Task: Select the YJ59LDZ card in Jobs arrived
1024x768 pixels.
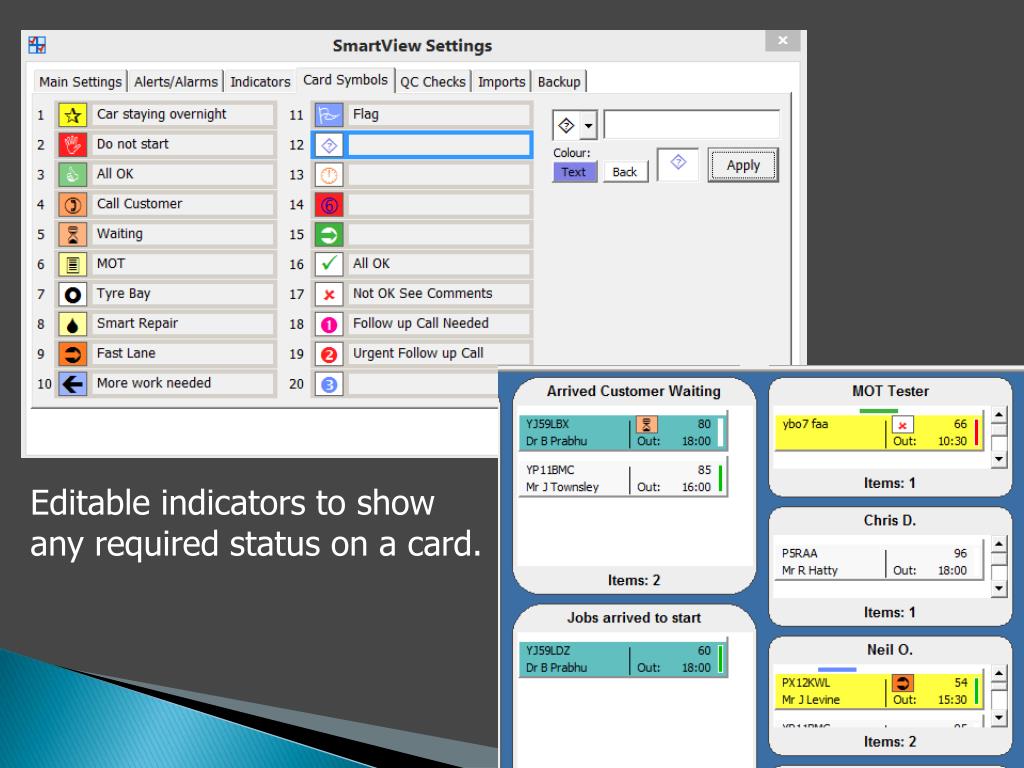Action: click(x=623, y=659)
